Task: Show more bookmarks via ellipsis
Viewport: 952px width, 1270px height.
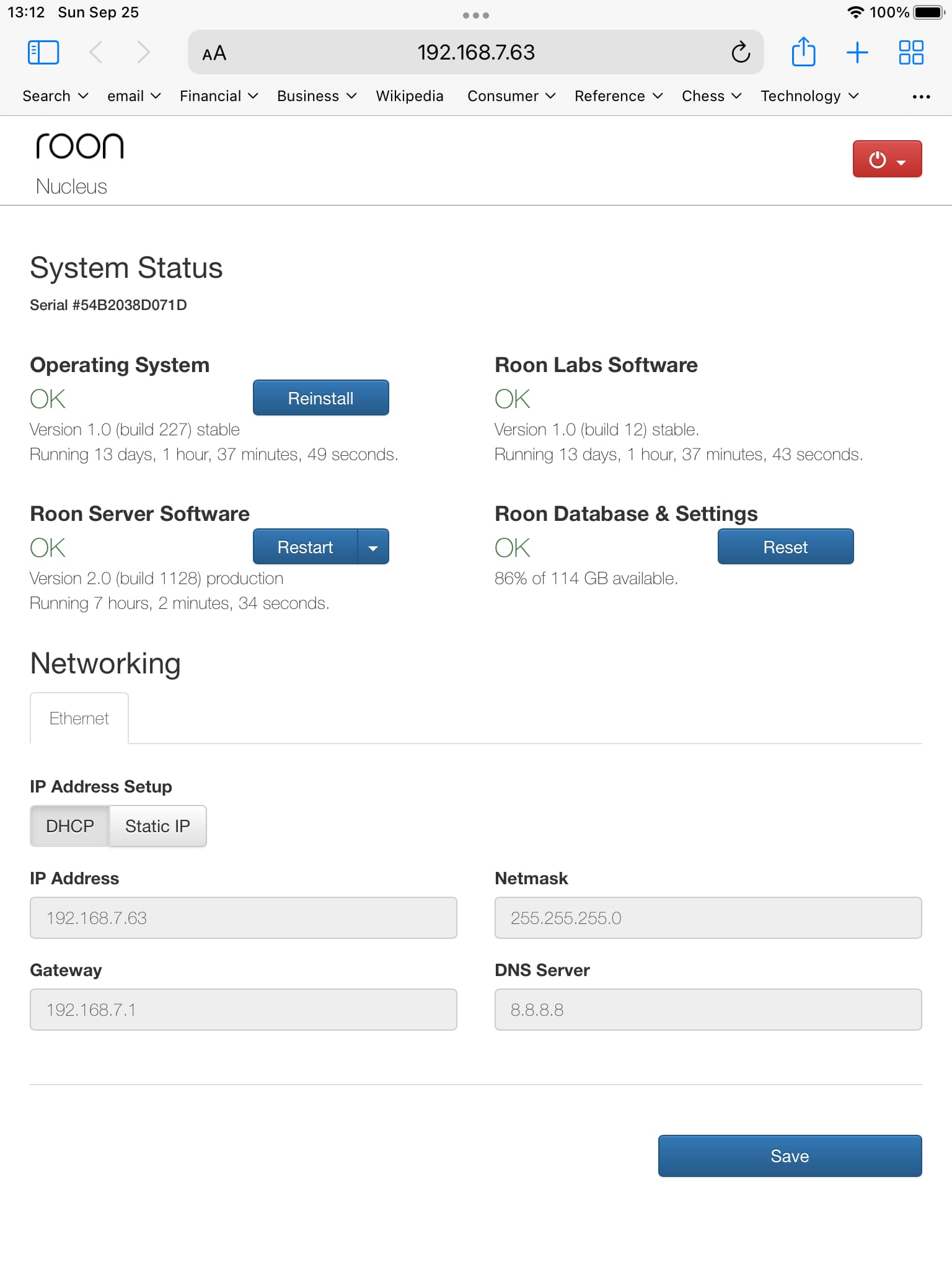Action: [x=921, y=97]
